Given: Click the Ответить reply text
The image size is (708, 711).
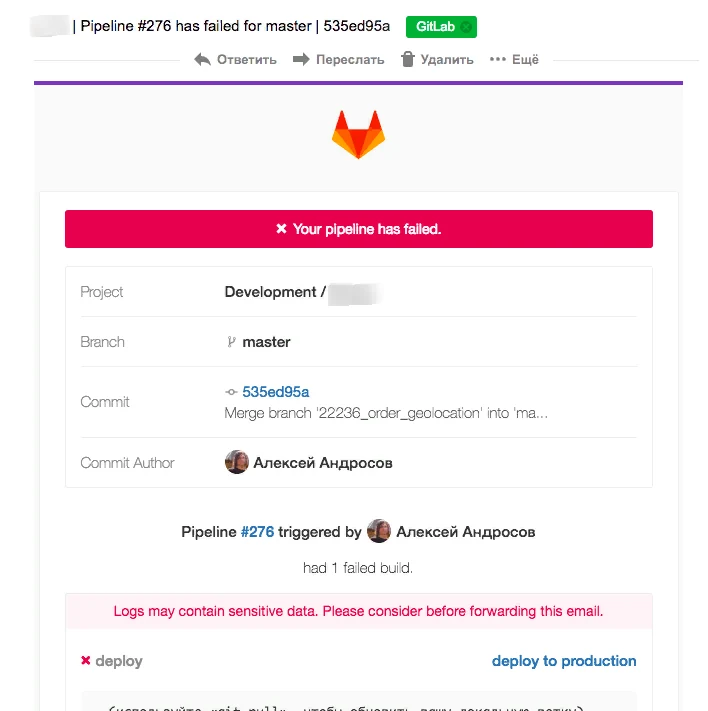Looking at the screenshot, I should [247, 60].
